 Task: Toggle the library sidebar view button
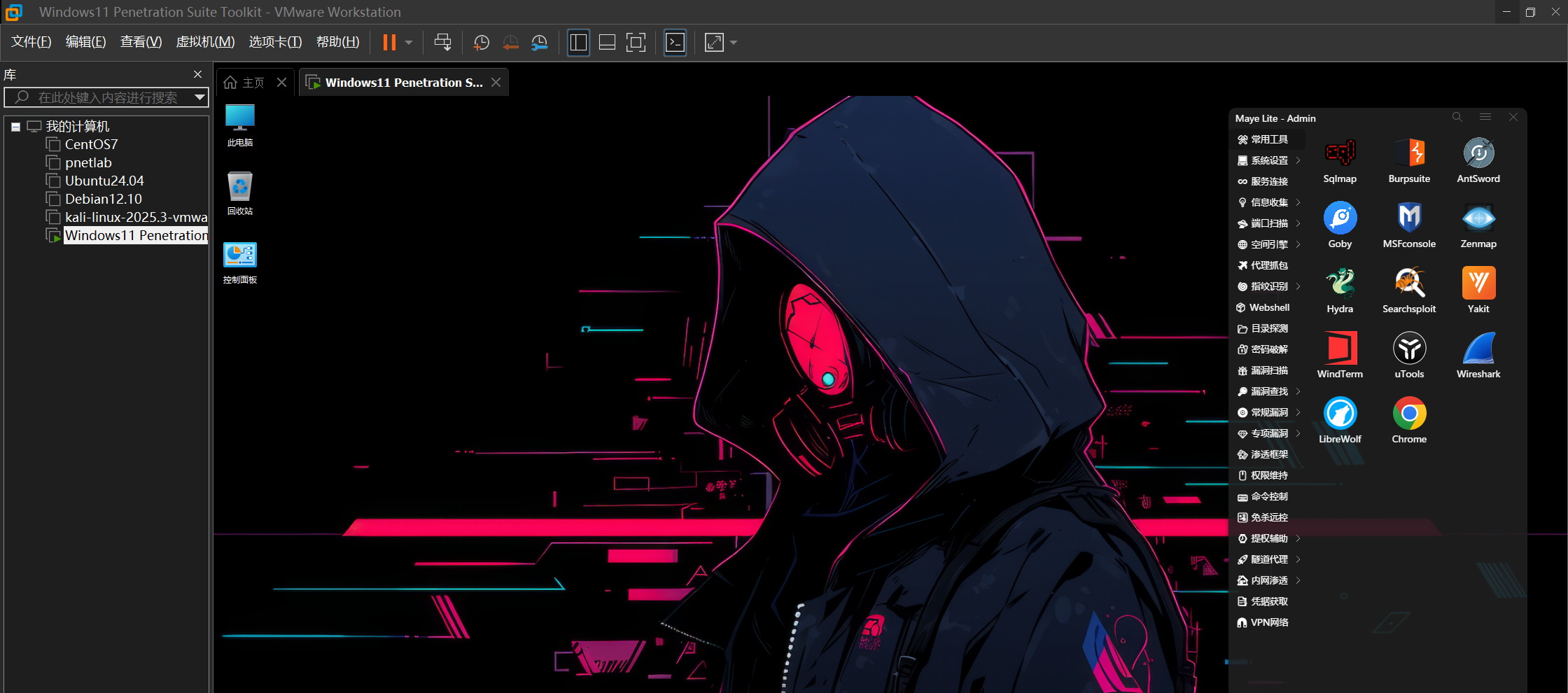point(578,43)
